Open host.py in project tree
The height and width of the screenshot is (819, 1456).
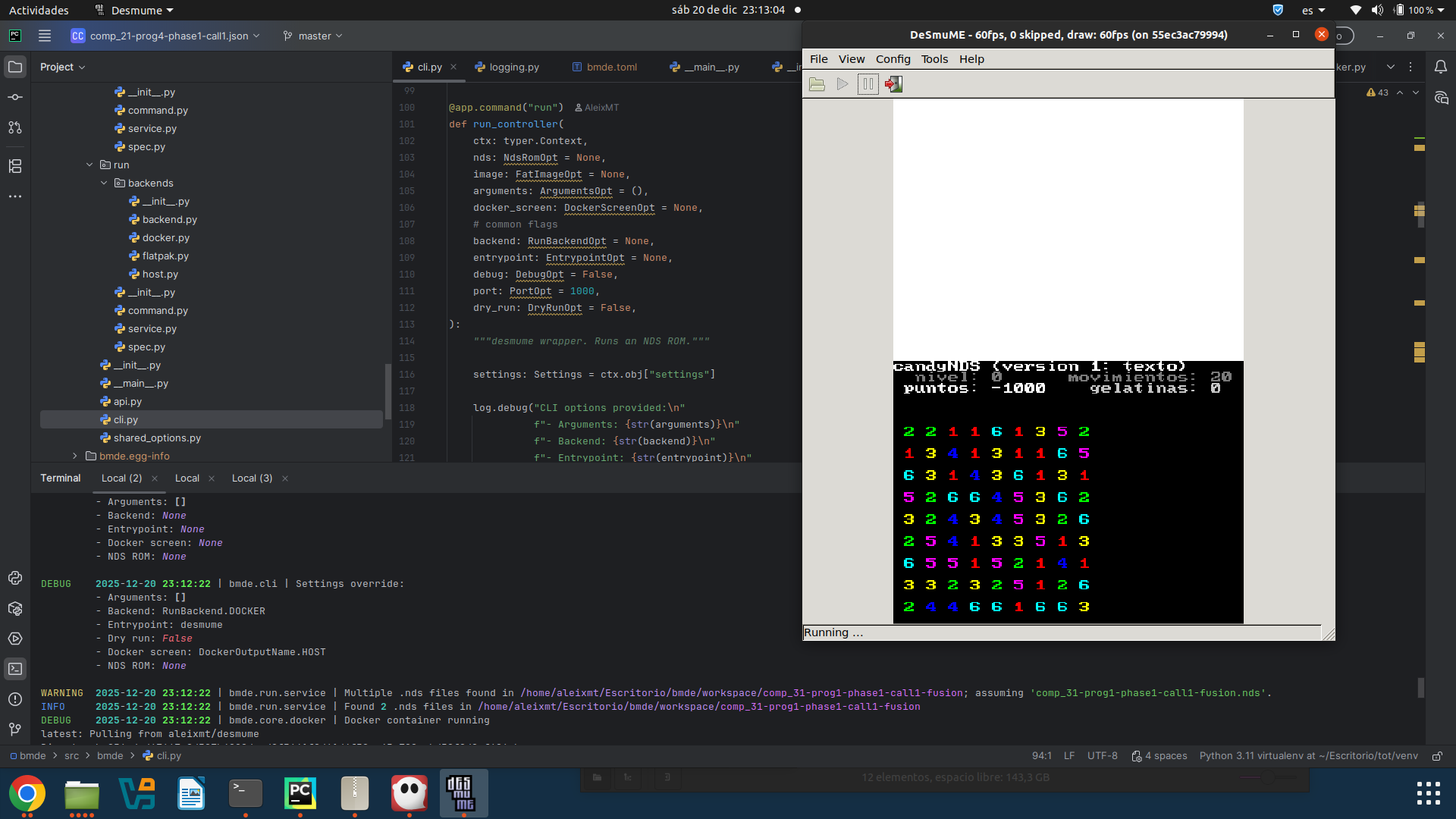160,274
